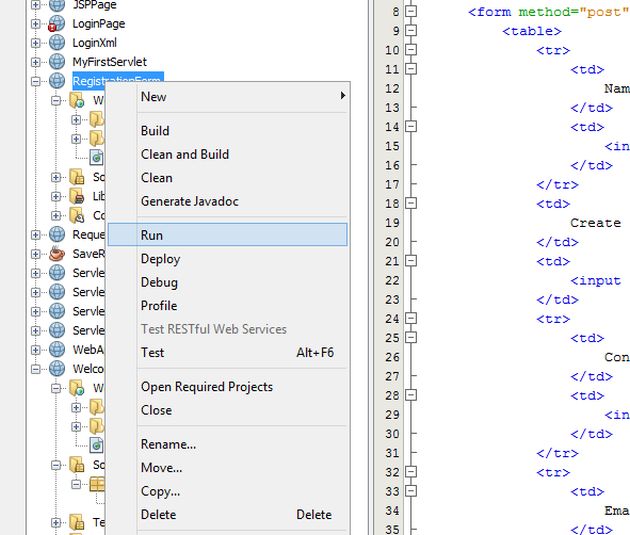Select the MyFirstServlet tree item
Image resolution: width=630 pixels, height=535 pixels.
point(109,62)
